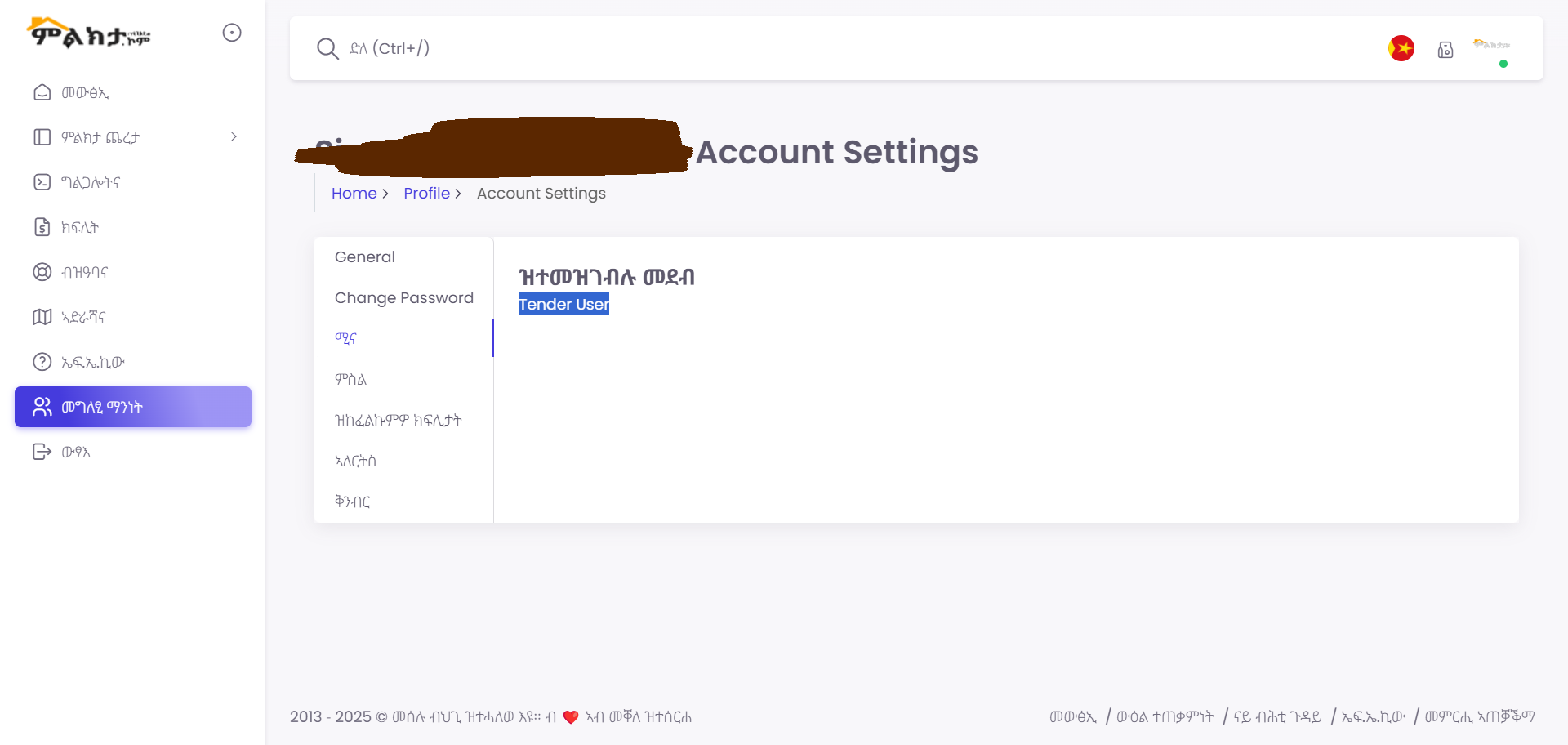Click the home icon in sidebar
The width and height of the screenshot is (1568, 745).
42,92
